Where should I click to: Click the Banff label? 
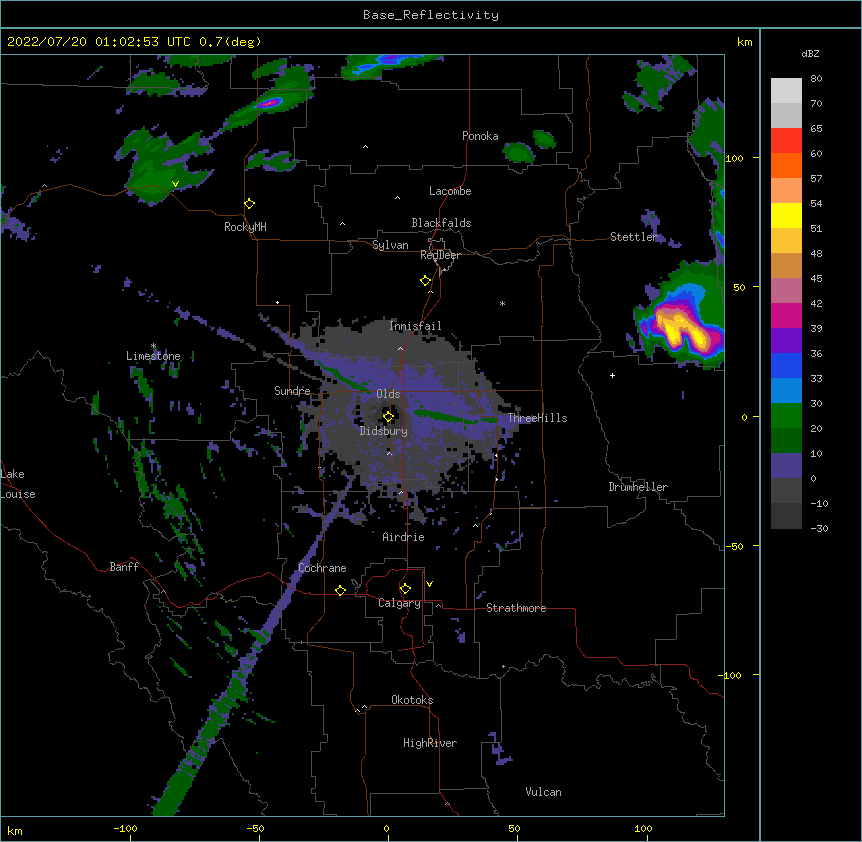(124, 567)
